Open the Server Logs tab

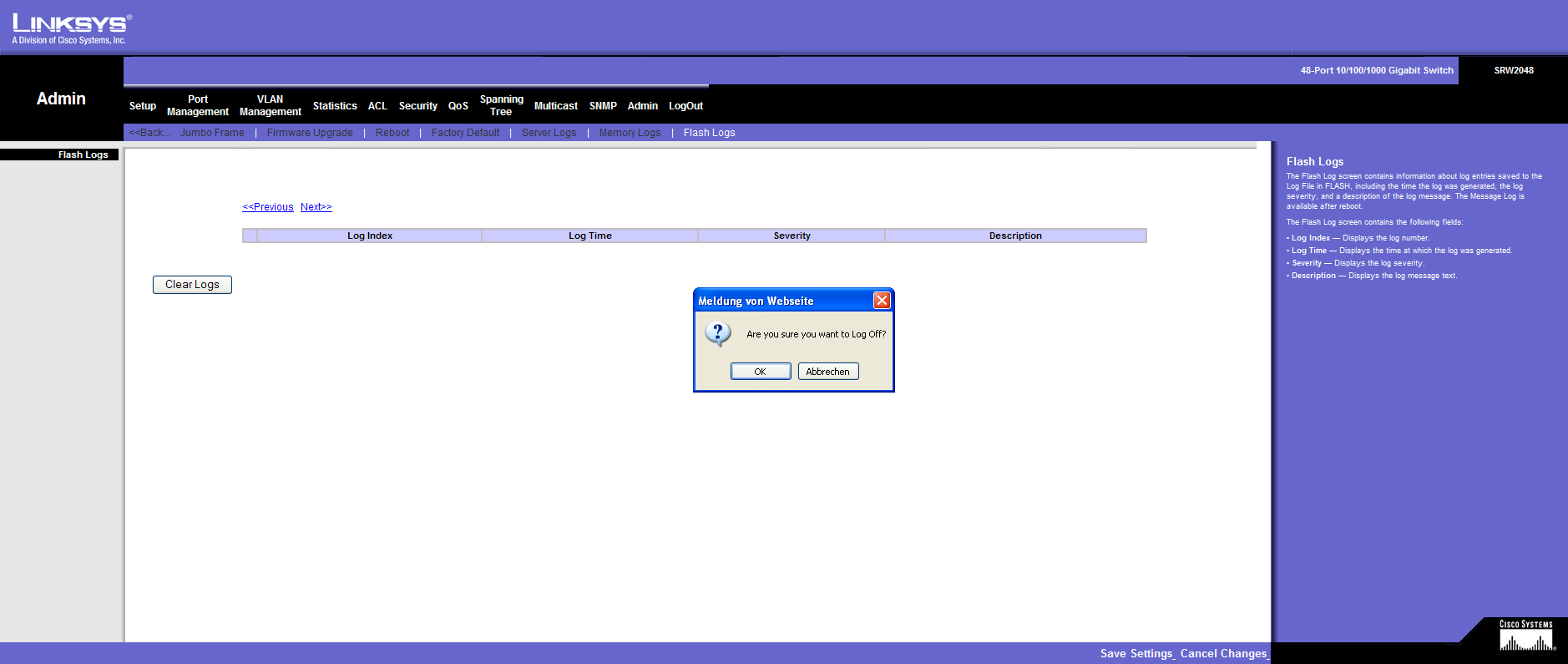tap(549, 133)
